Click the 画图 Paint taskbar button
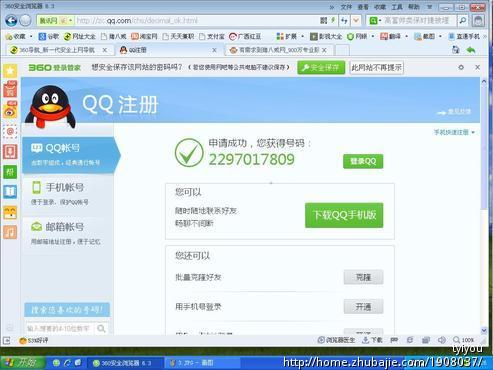This screenshot has height=370, width=493. (202, 363)
